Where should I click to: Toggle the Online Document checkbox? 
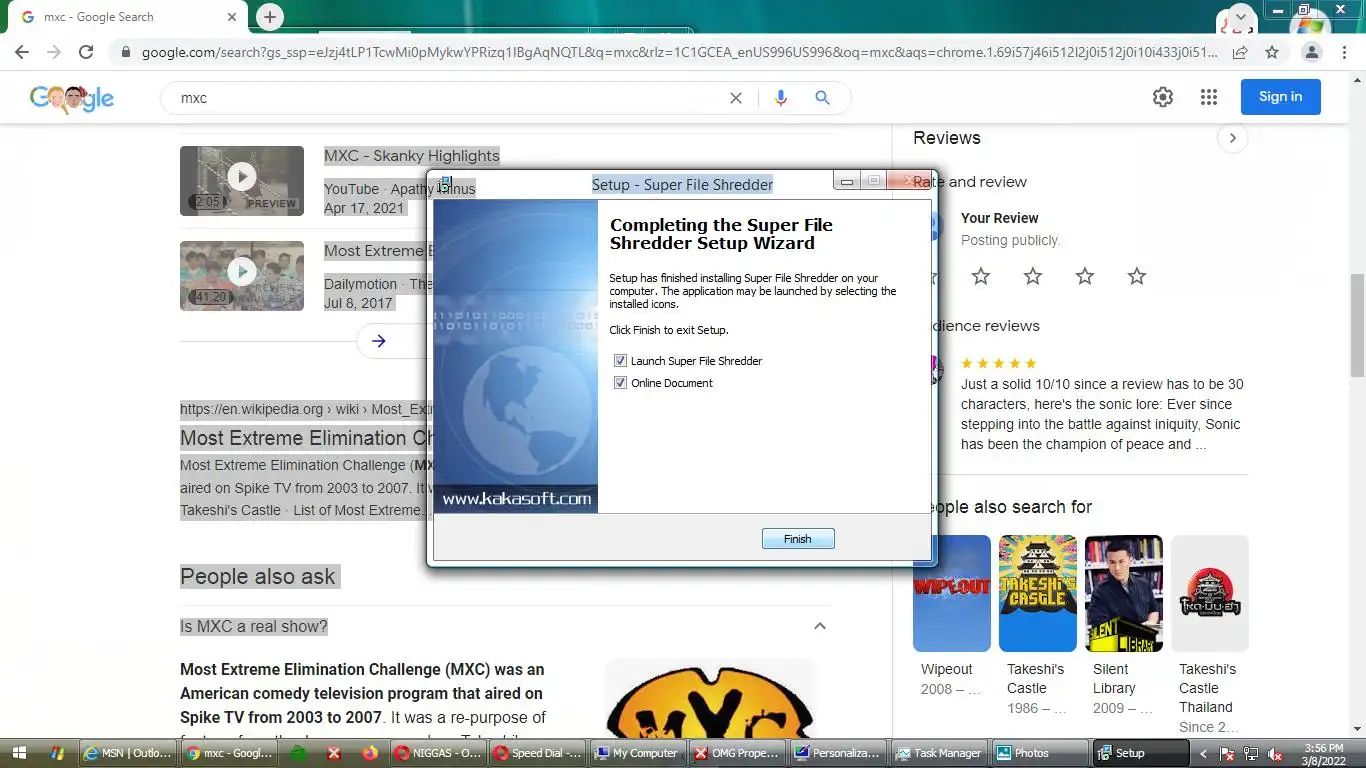coord(620,383)
